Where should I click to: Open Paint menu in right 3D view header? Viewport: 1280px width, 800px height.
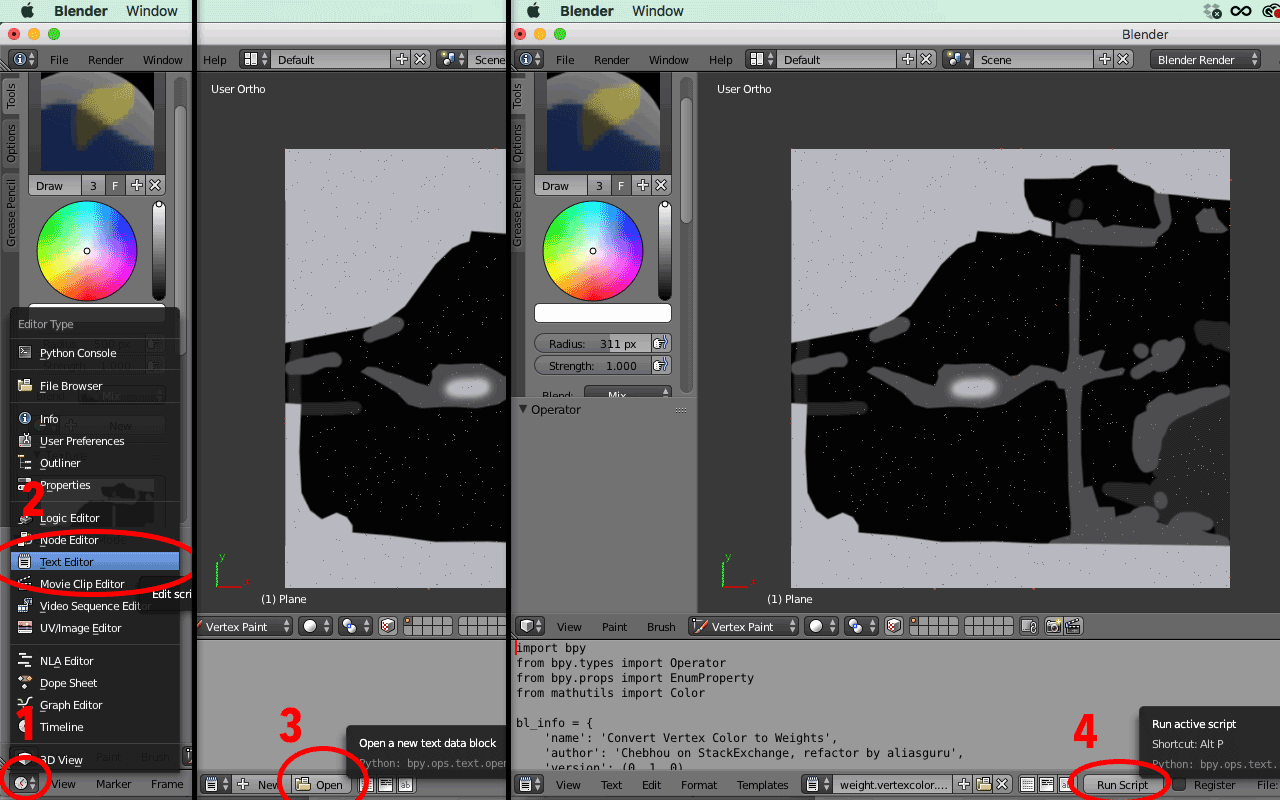tap(615, 627)
